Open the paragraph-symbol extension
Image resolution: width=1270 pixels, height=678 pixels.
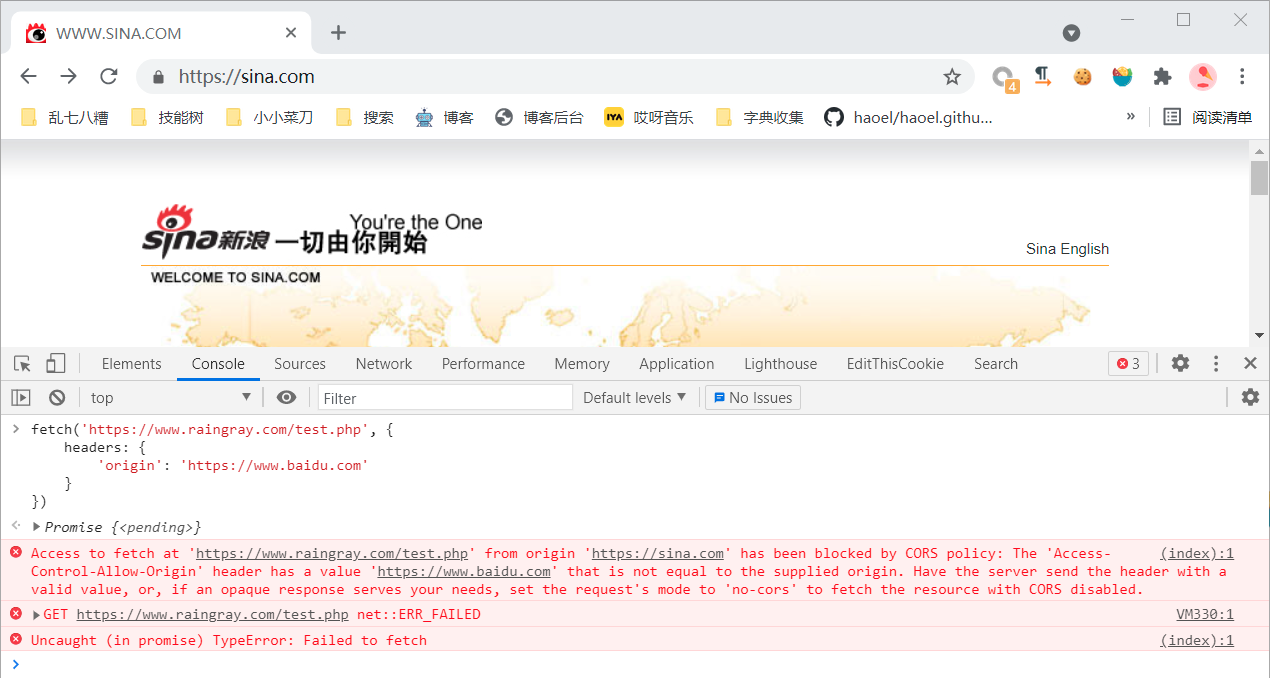[1043, 76]
